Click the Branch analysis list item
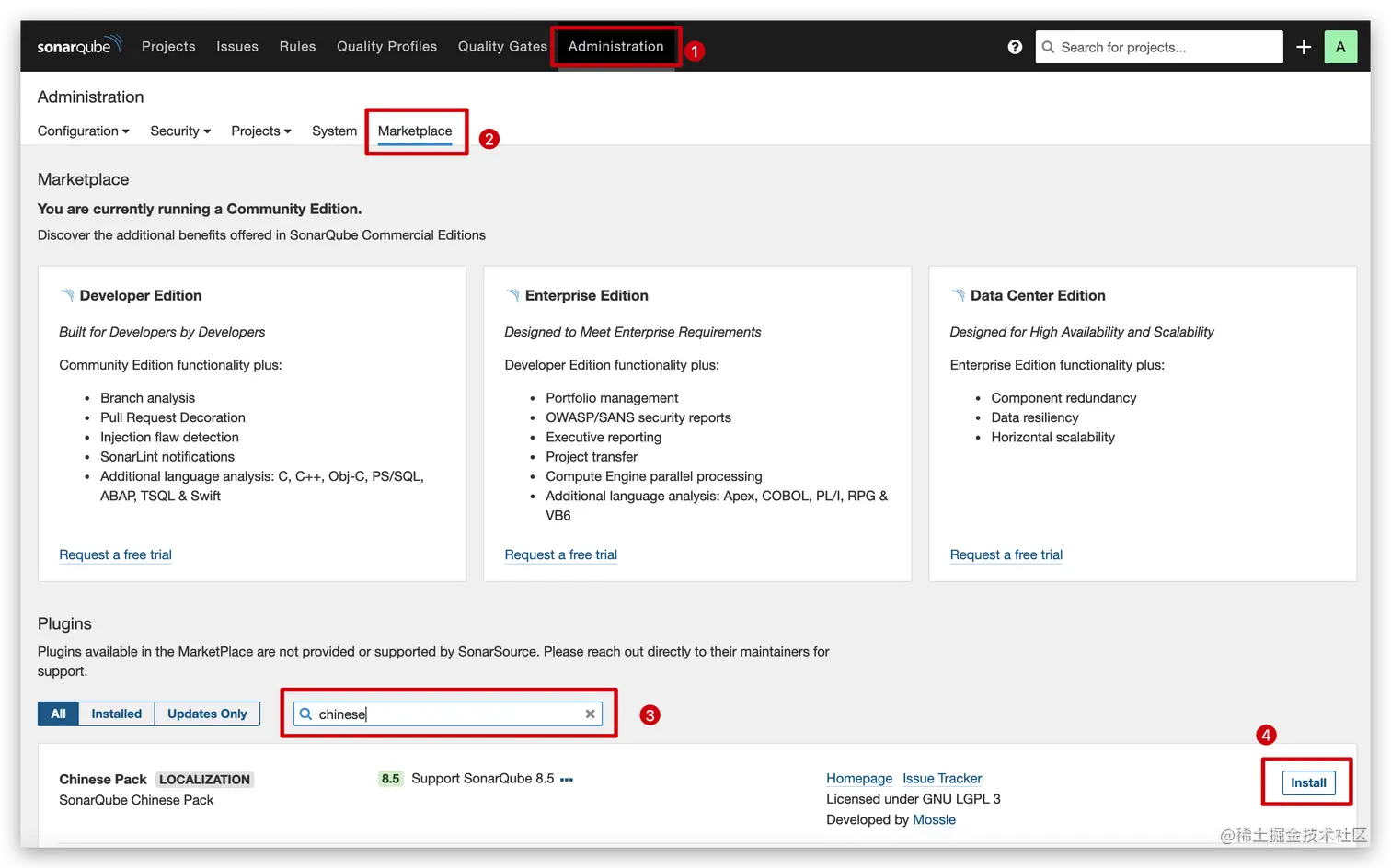 [147, 398]
